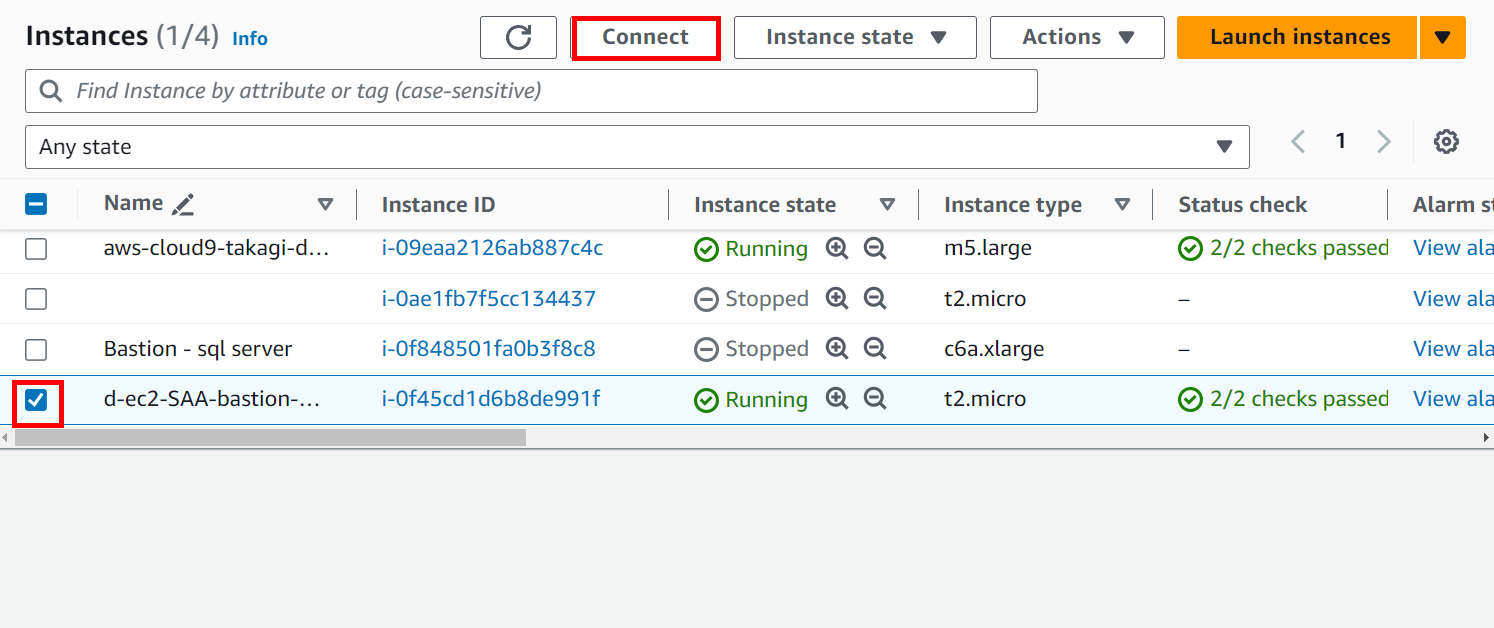
Task: Open Launch instances split-button arrow
Action: click(x=1442, y=38)
